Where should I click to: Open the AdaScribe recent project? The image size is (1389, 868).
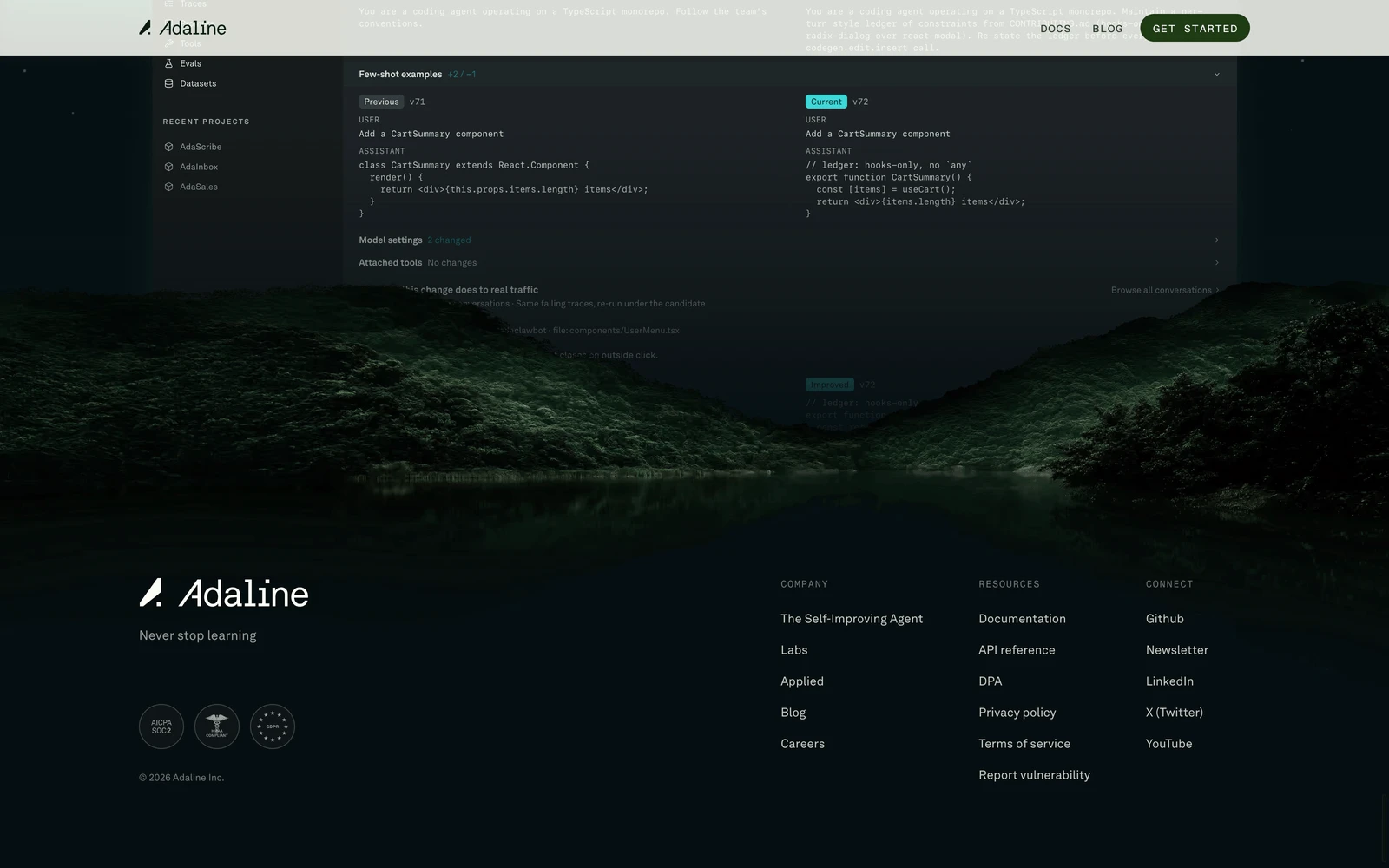[x=201, y=147]
